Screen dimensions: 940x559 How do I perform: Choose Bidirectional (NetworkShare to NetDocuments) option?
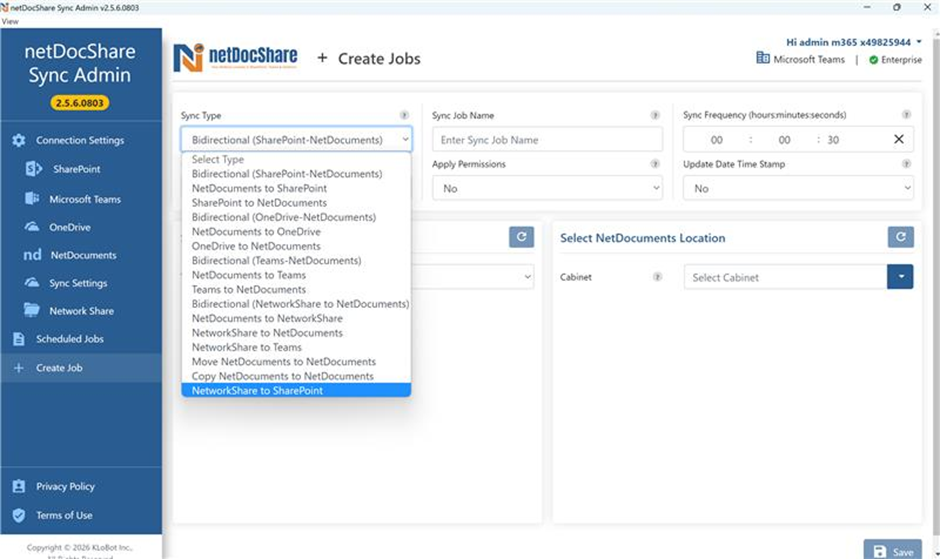[296, 304]
